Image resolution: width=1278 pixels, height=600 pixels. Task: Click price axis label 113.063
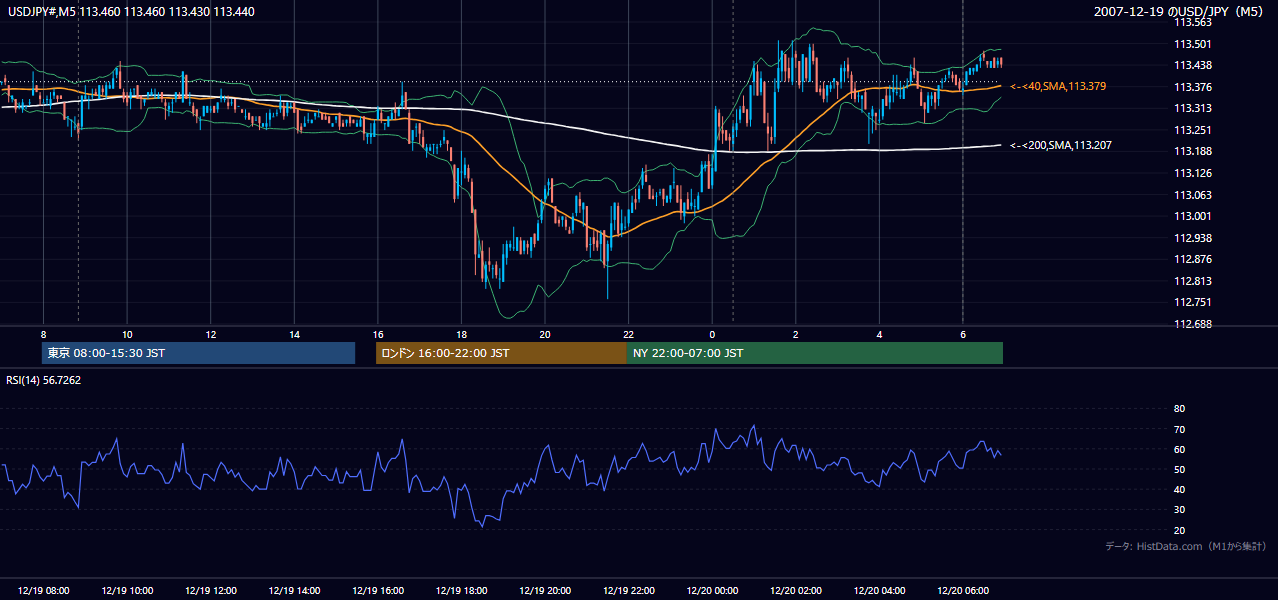pos(1193,195)
